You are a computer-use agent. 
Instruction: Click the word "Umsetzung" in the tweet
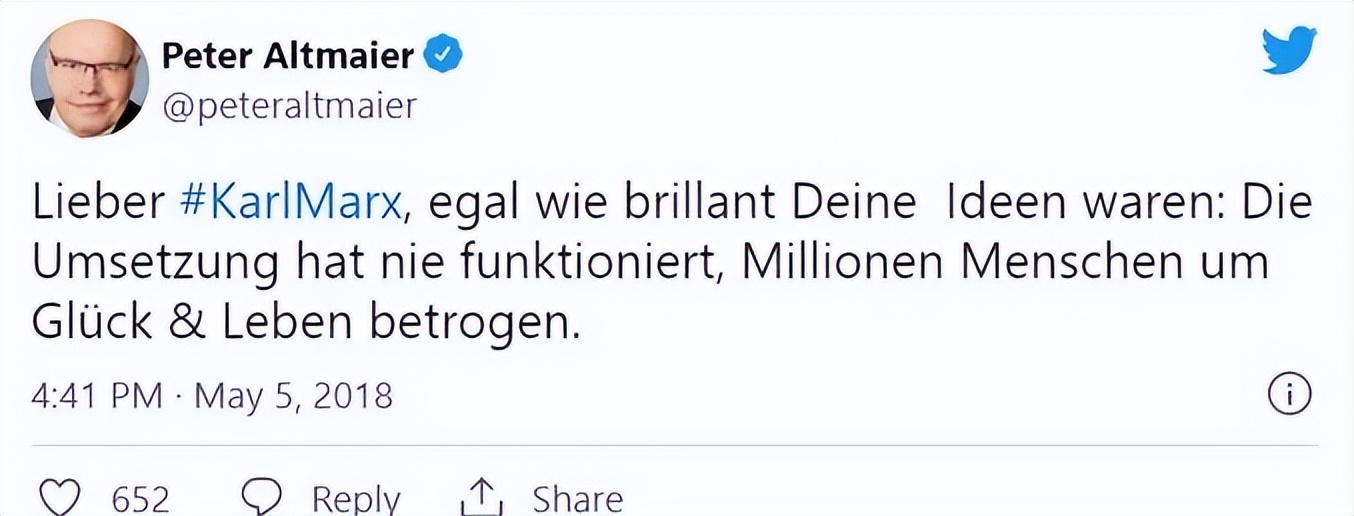click(156, 265)
